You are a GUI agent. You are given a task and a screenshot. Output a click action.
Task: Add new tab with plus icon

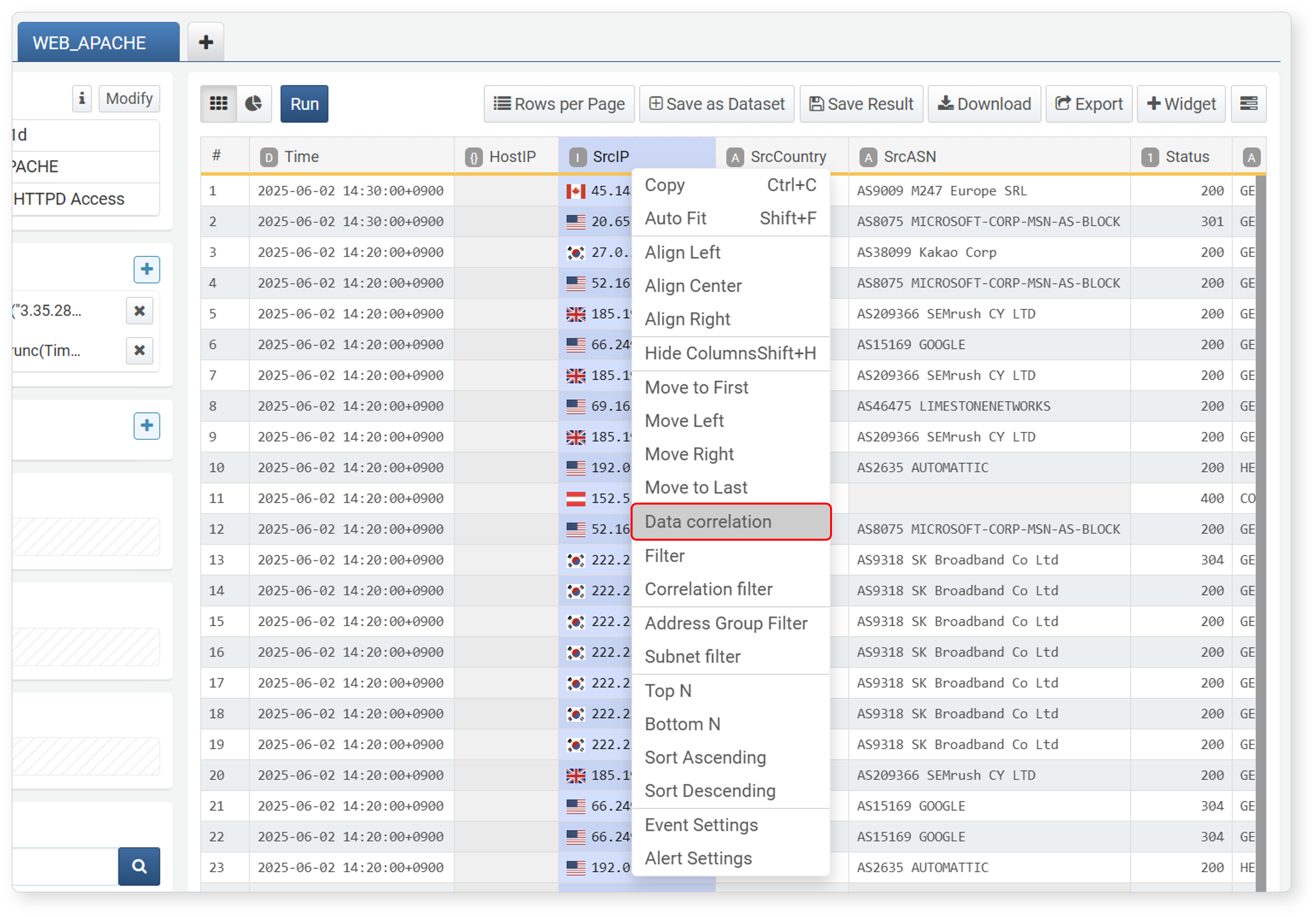[206, 42]
